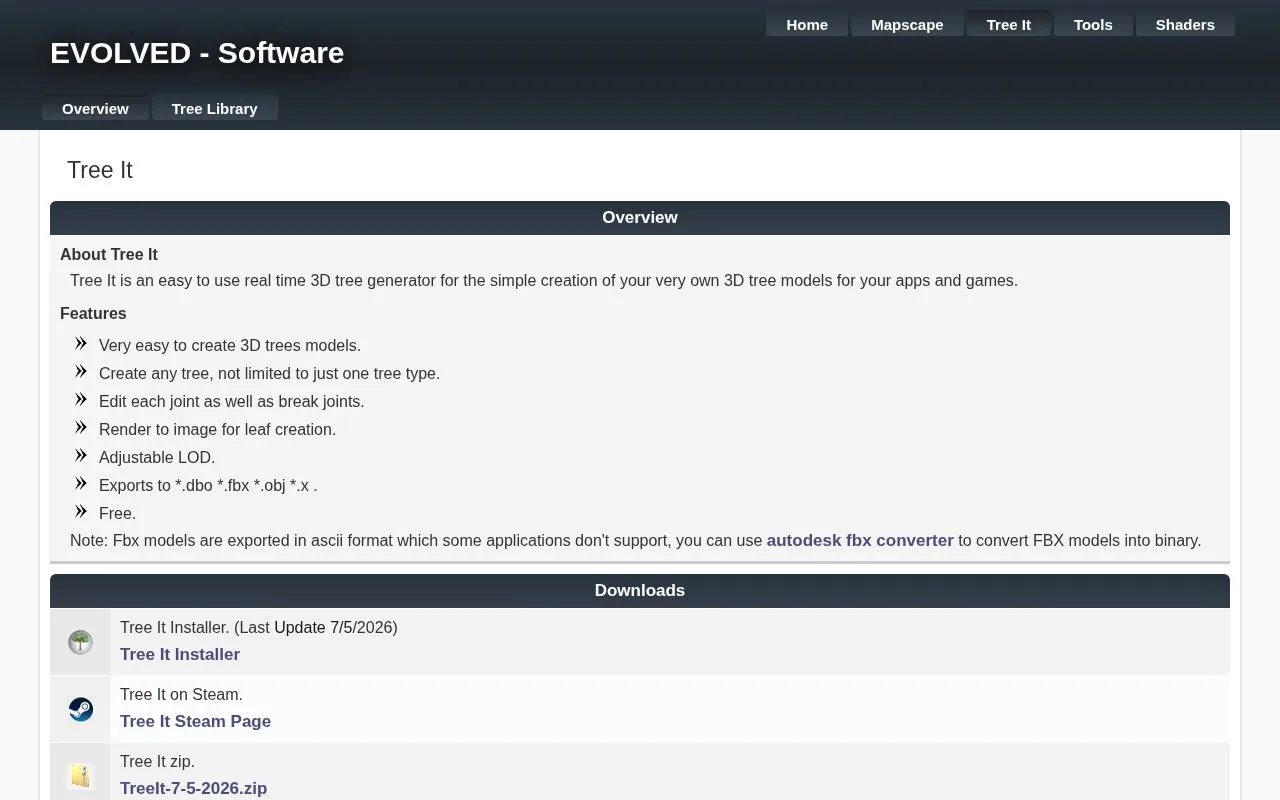Open the Shaders nav tab
The height and width of the screenshot is (800, 1280).
pos(1185,24)
